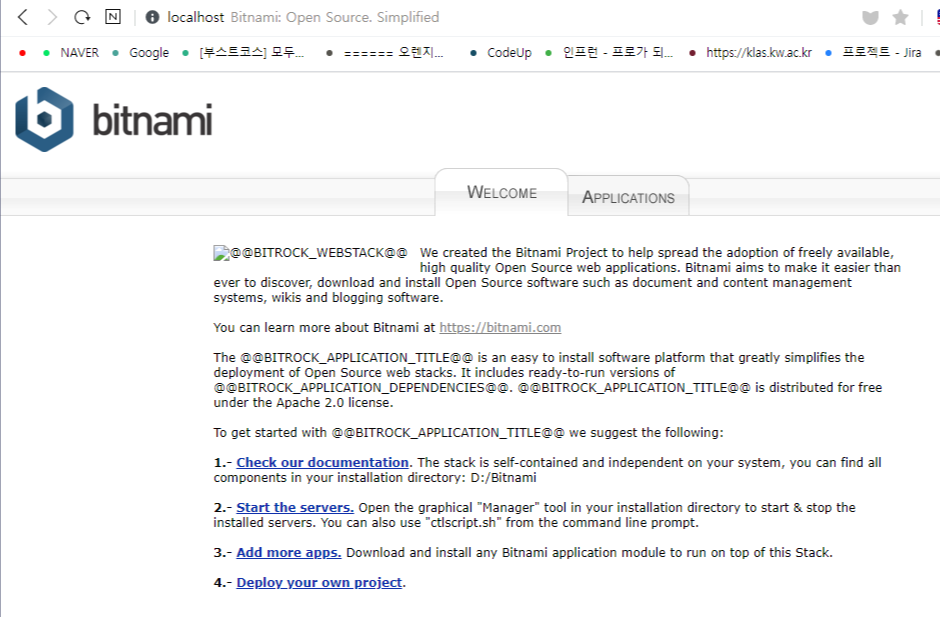Open the klas.kw.ac.kr bookmark
940x617 pixels.
pos(751,53)
